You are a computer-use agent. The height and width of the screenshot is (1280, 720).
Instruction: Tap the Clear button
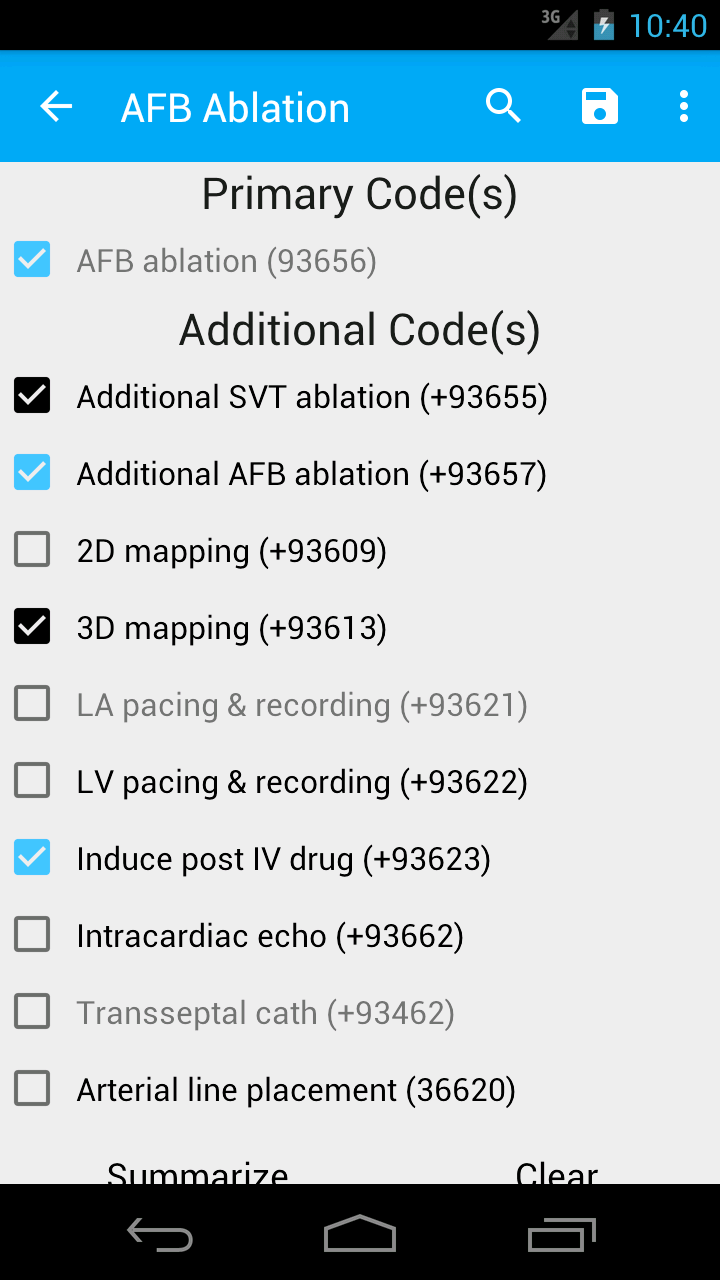pos(557,1172)
